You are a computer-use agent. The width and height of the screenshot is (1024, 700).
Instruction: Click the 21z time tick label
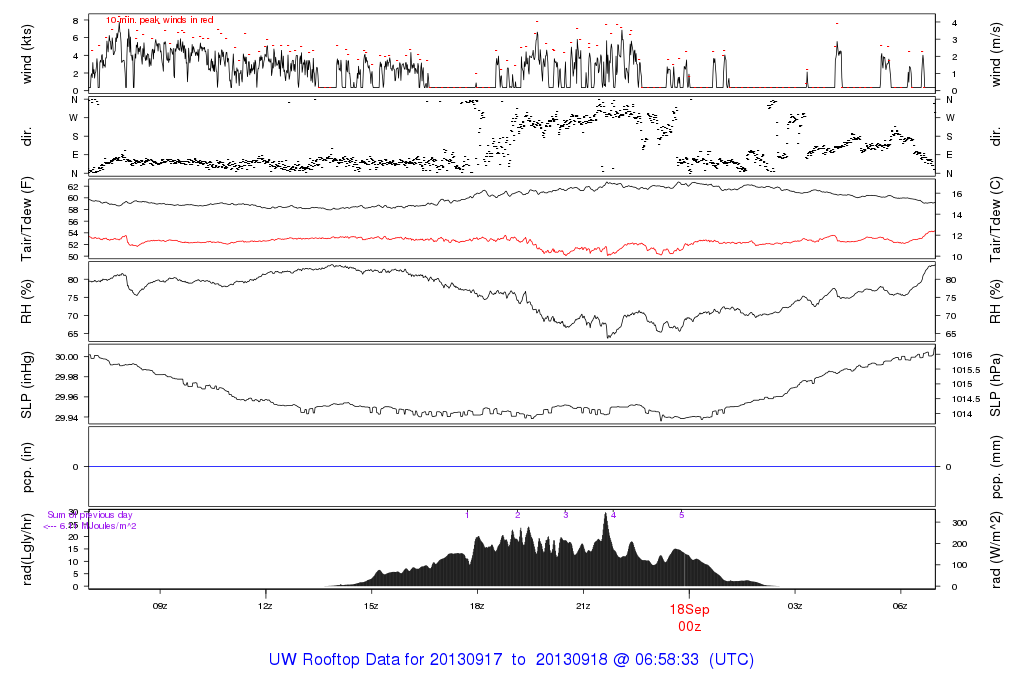[583, 606]
